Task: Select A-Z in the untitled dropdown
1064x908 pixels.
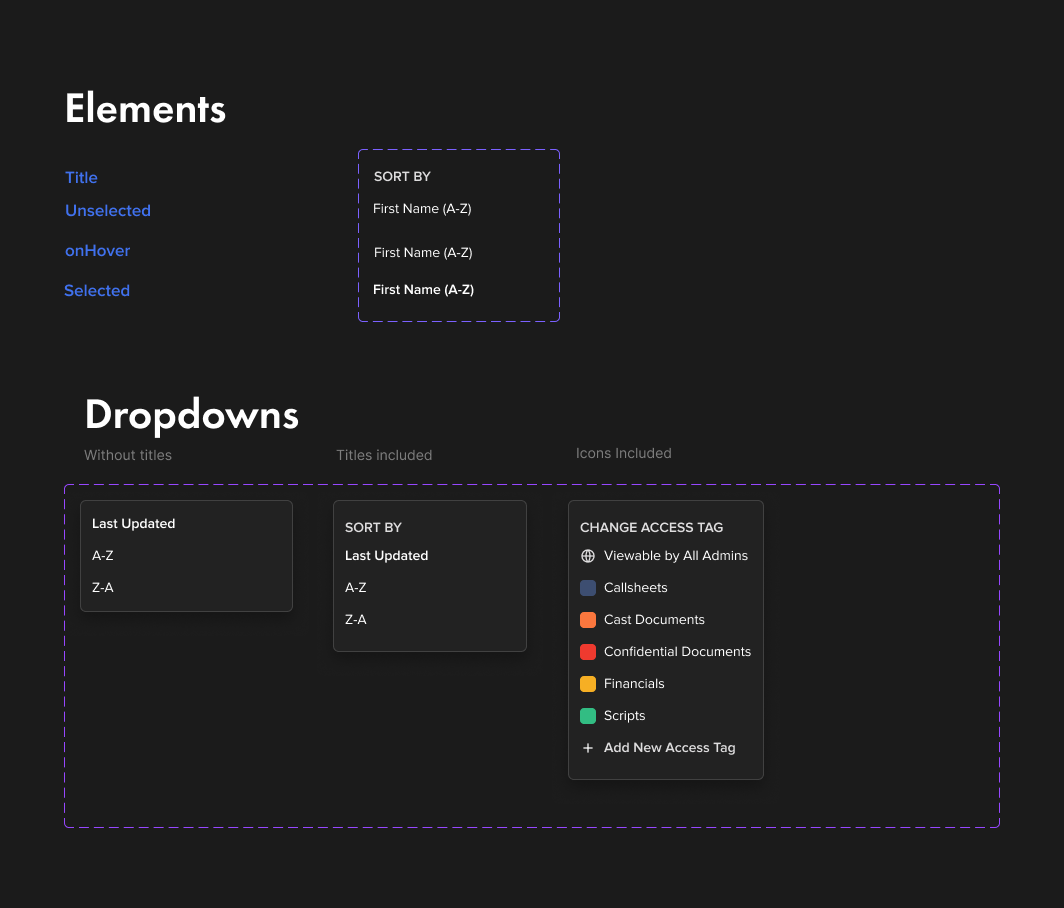Action: 102,555
